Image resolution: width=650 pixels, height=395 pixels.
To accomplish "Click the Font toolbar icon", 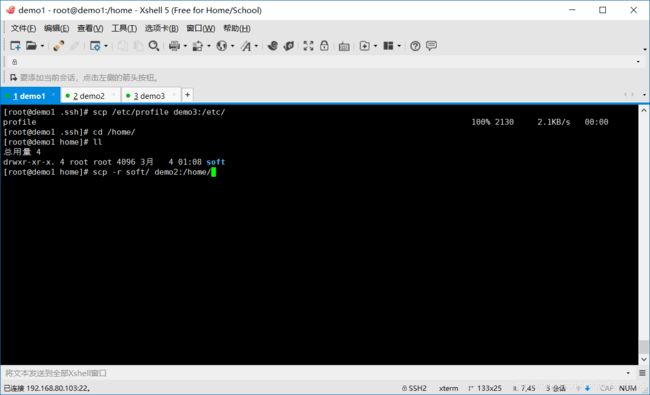I will click(x=246, y=46).
